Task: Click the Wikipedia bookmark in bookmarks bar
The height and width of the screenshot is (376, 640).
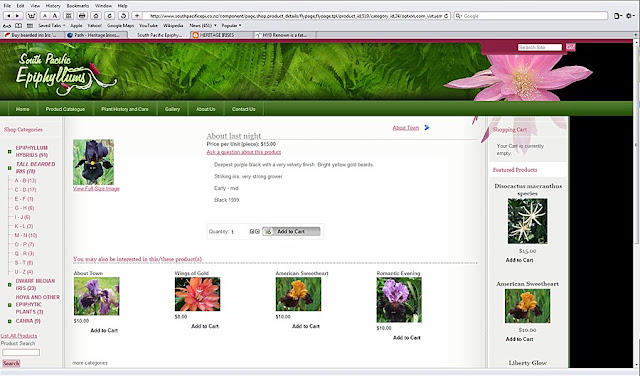Action: click(173, 25)
